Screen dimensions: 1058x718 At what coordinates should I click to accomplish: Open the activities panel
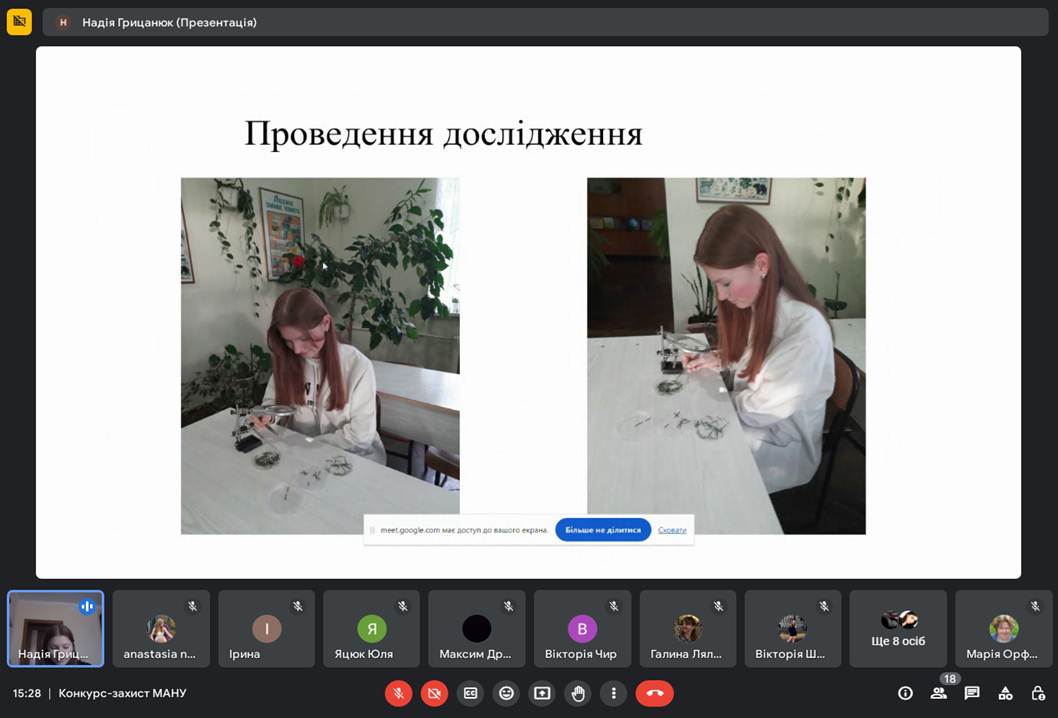(1005, 692)
